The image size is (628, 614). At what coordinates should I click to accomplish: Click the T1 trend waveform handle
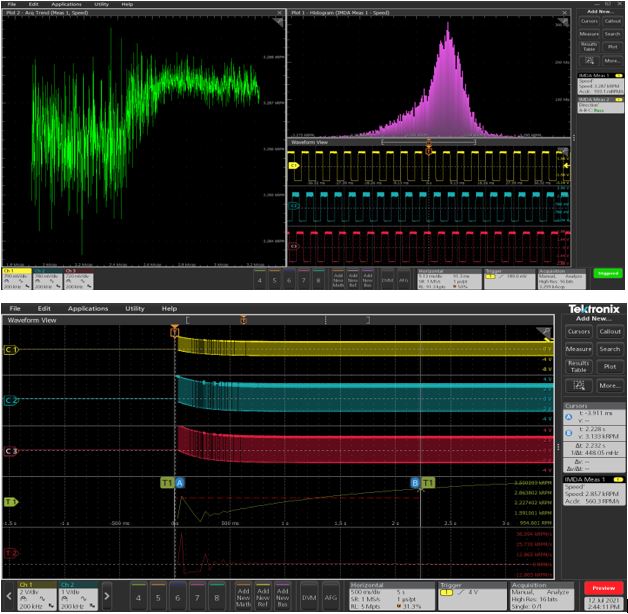click(11, 501)
